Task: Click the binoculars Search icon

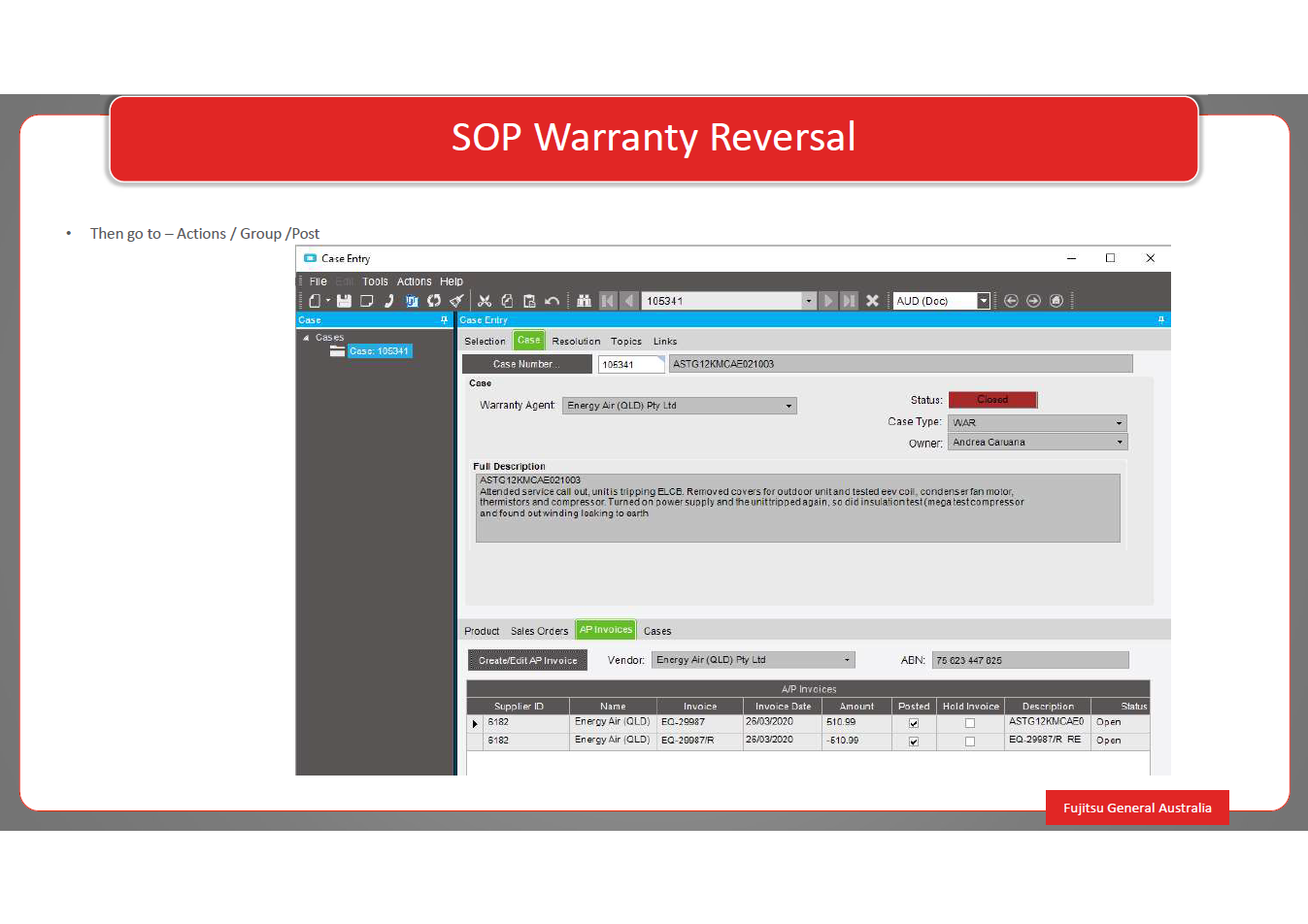Action: pos(584,301)
